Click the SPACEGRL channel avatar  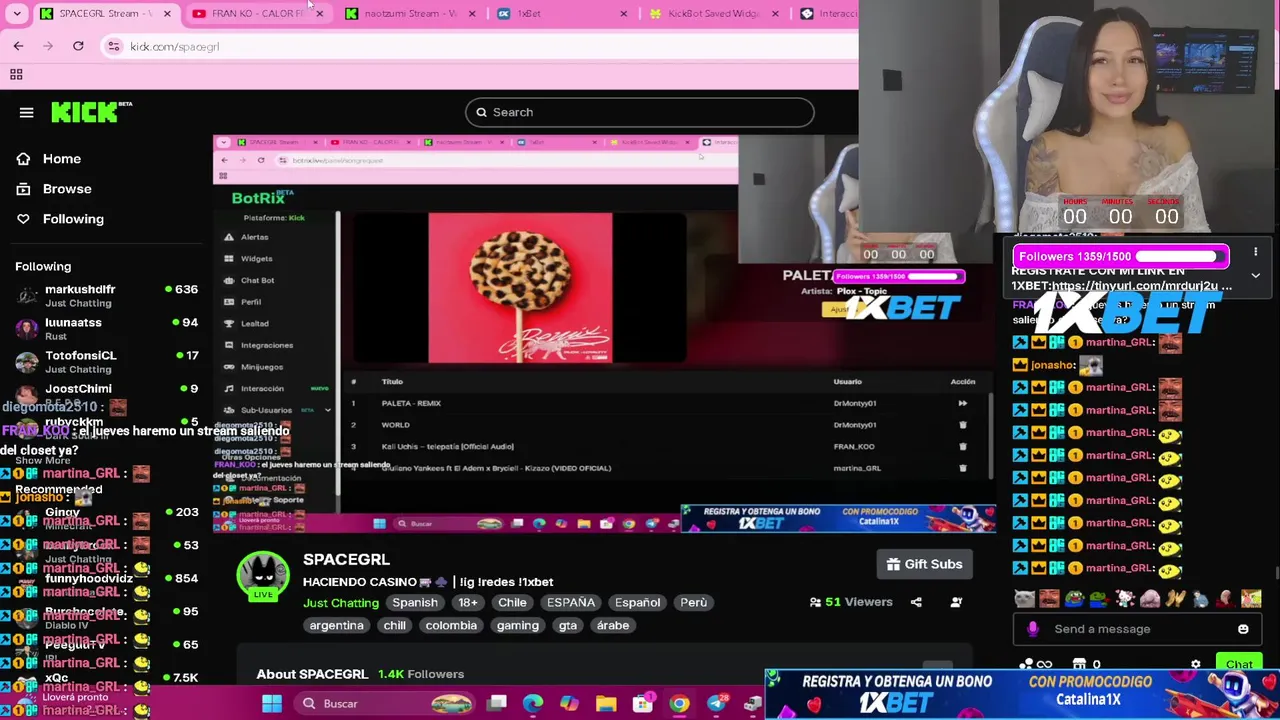pyautogui.click(x=263, y=574)
